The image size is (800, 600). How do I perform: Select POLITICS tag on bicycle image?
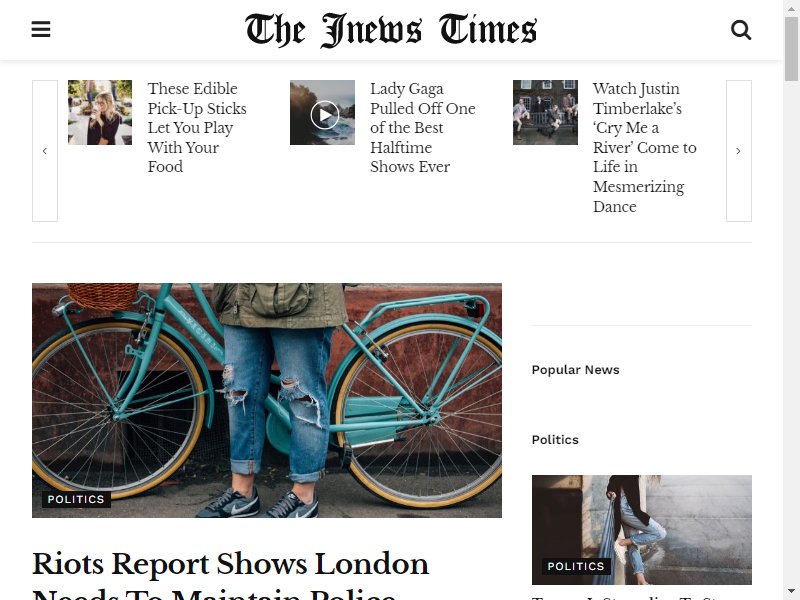pyautogui.click(x=76, y=499)
